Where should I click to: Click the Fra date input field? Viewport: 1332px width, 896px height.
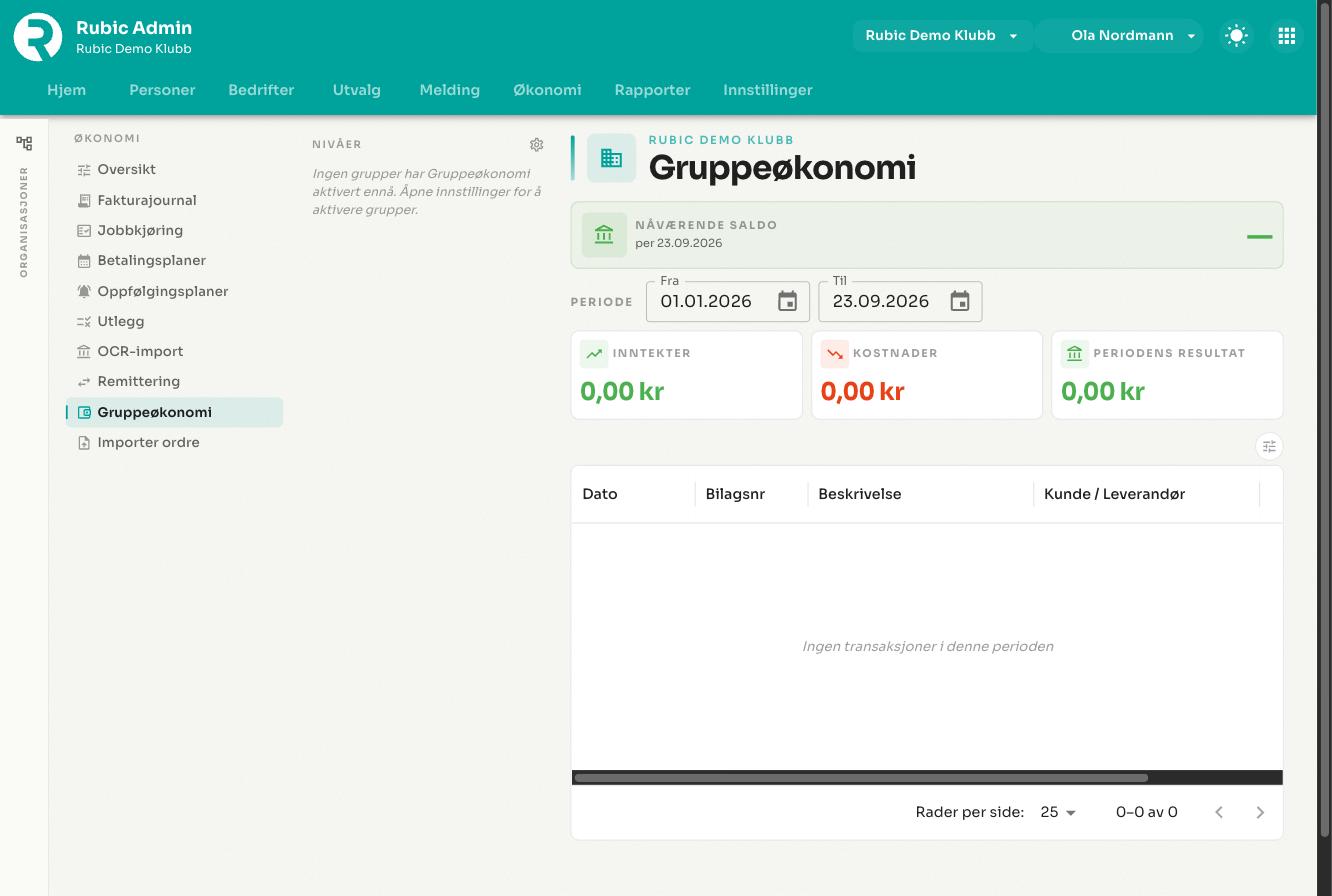(x=728, y=301)
